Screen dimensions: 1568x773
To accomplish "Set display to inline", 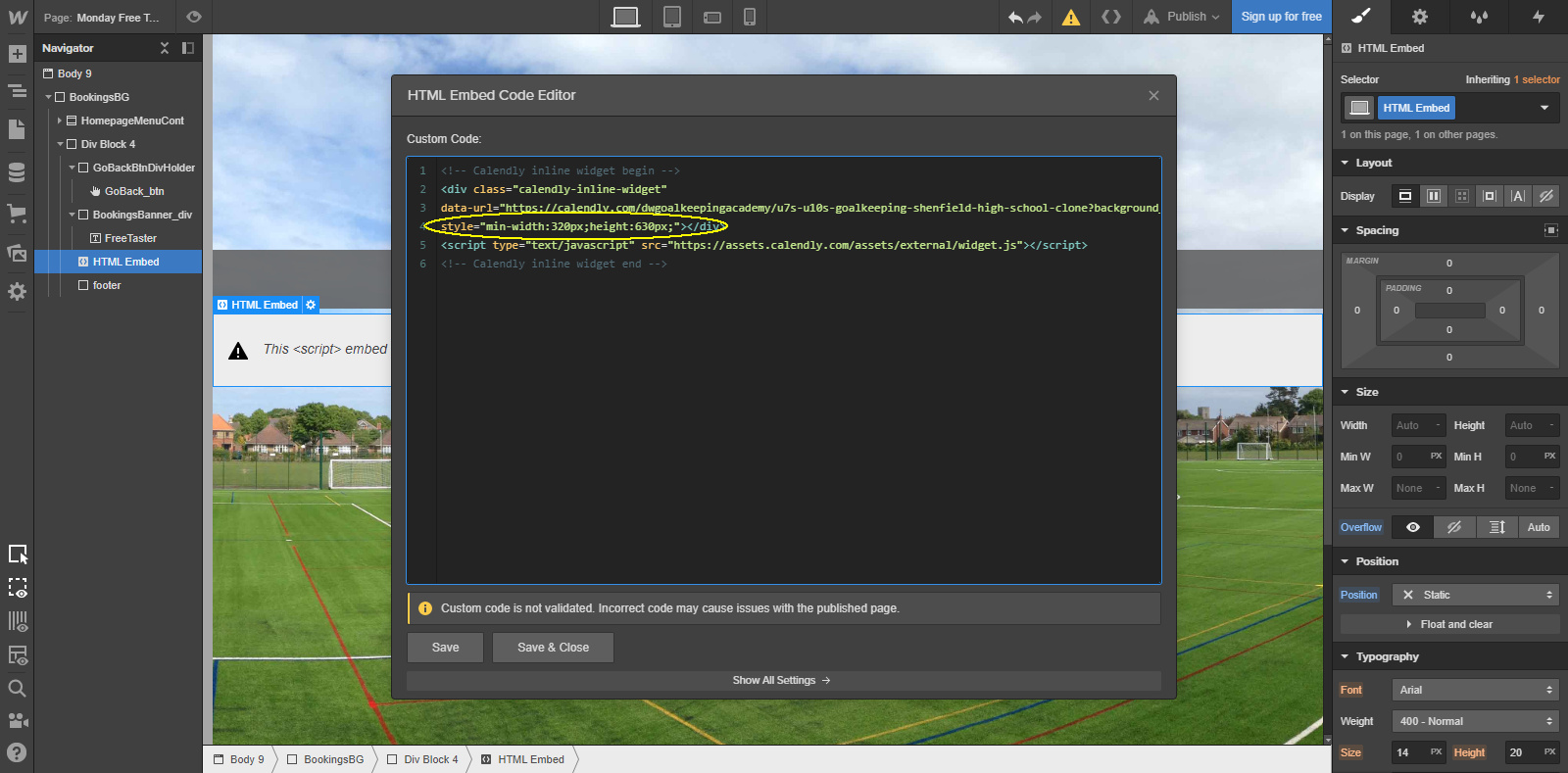I will tap(1518, 196).
